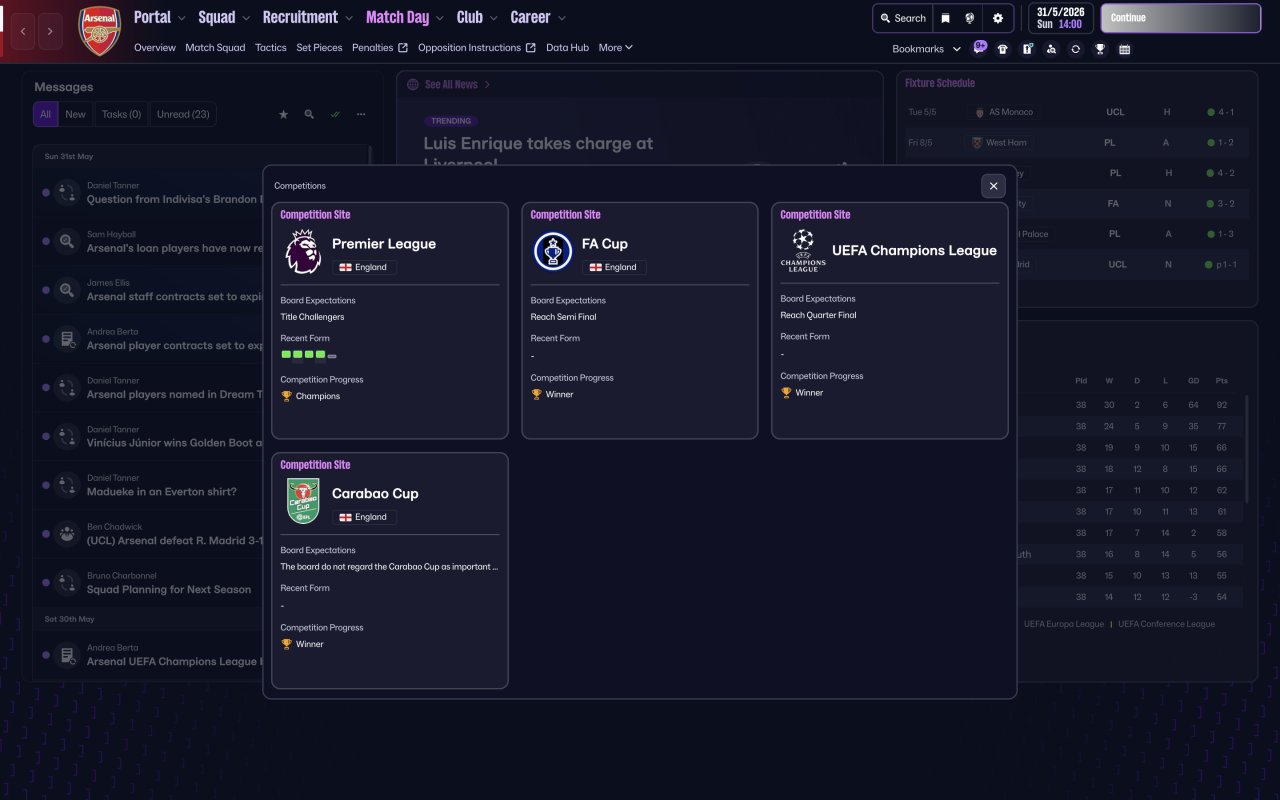Click the Carabao Cup Winner trophy icon
Viewport: 1280px width, 800px height.
point(287,644)
